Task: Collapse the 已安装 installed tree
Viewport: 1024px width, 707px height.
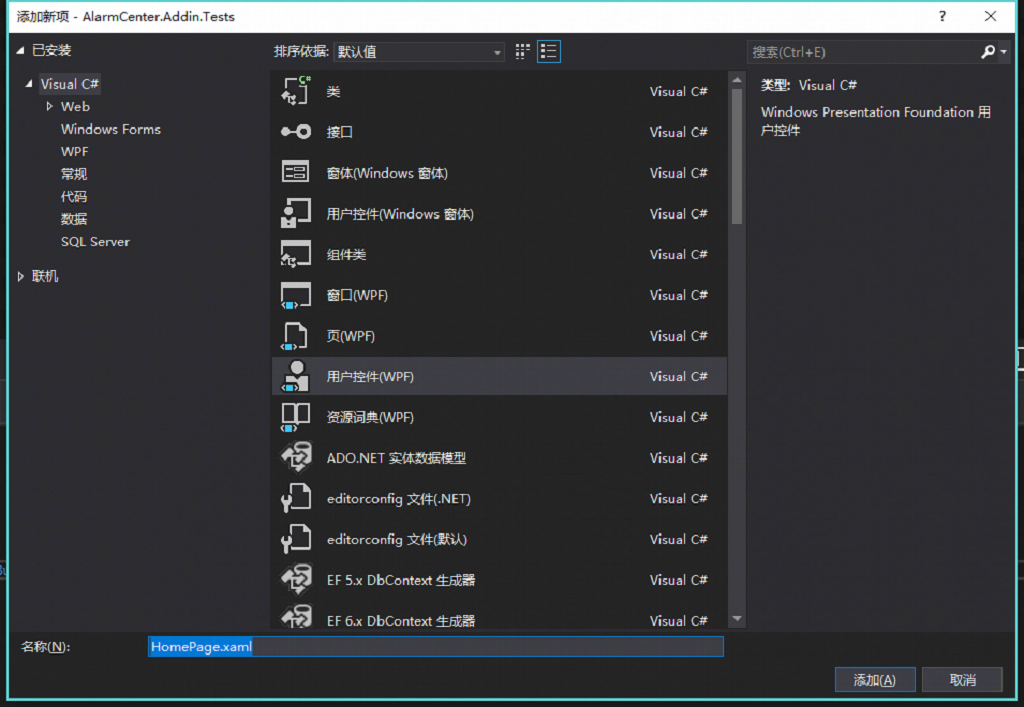Action: click(x=21, y=50)
